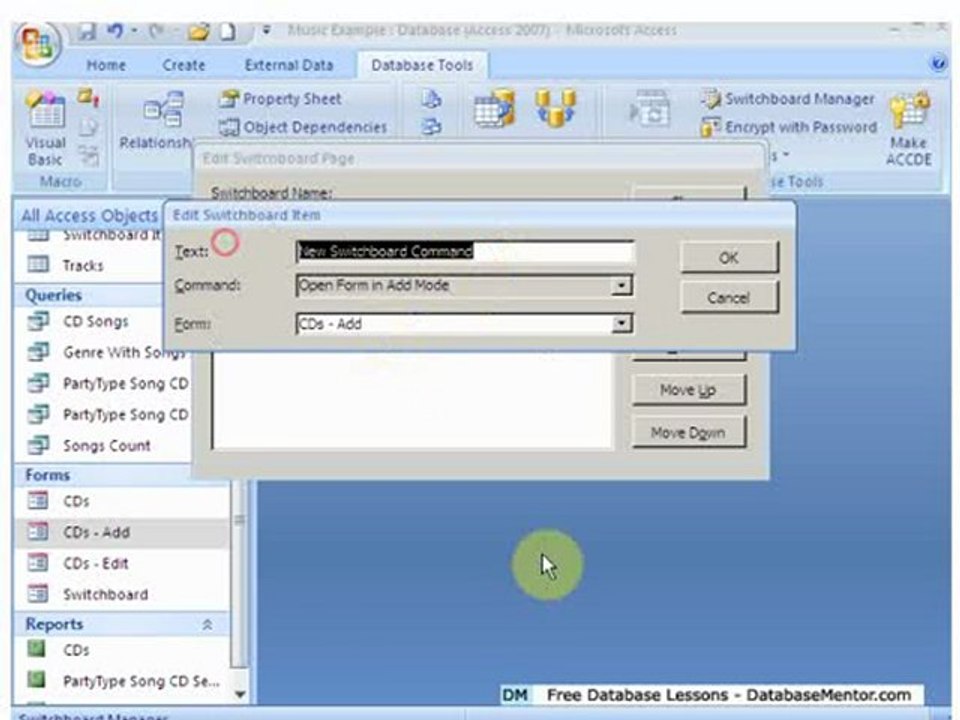Click the Run Macro icon
This screenshot has height=720, width=960.
click(x=88, y=97)
